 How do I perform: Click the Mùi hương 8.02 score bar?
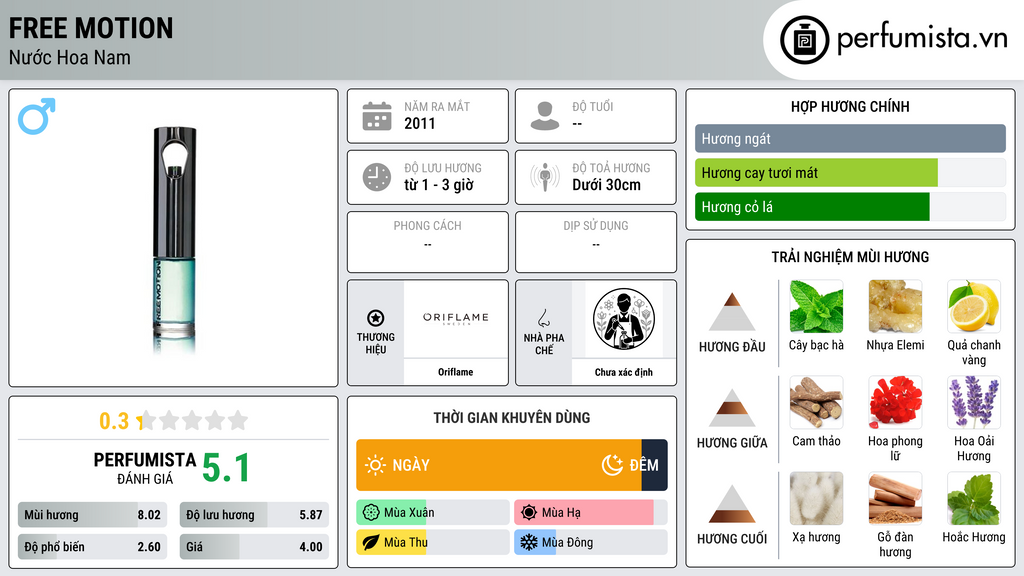click(x=92, y=515)
